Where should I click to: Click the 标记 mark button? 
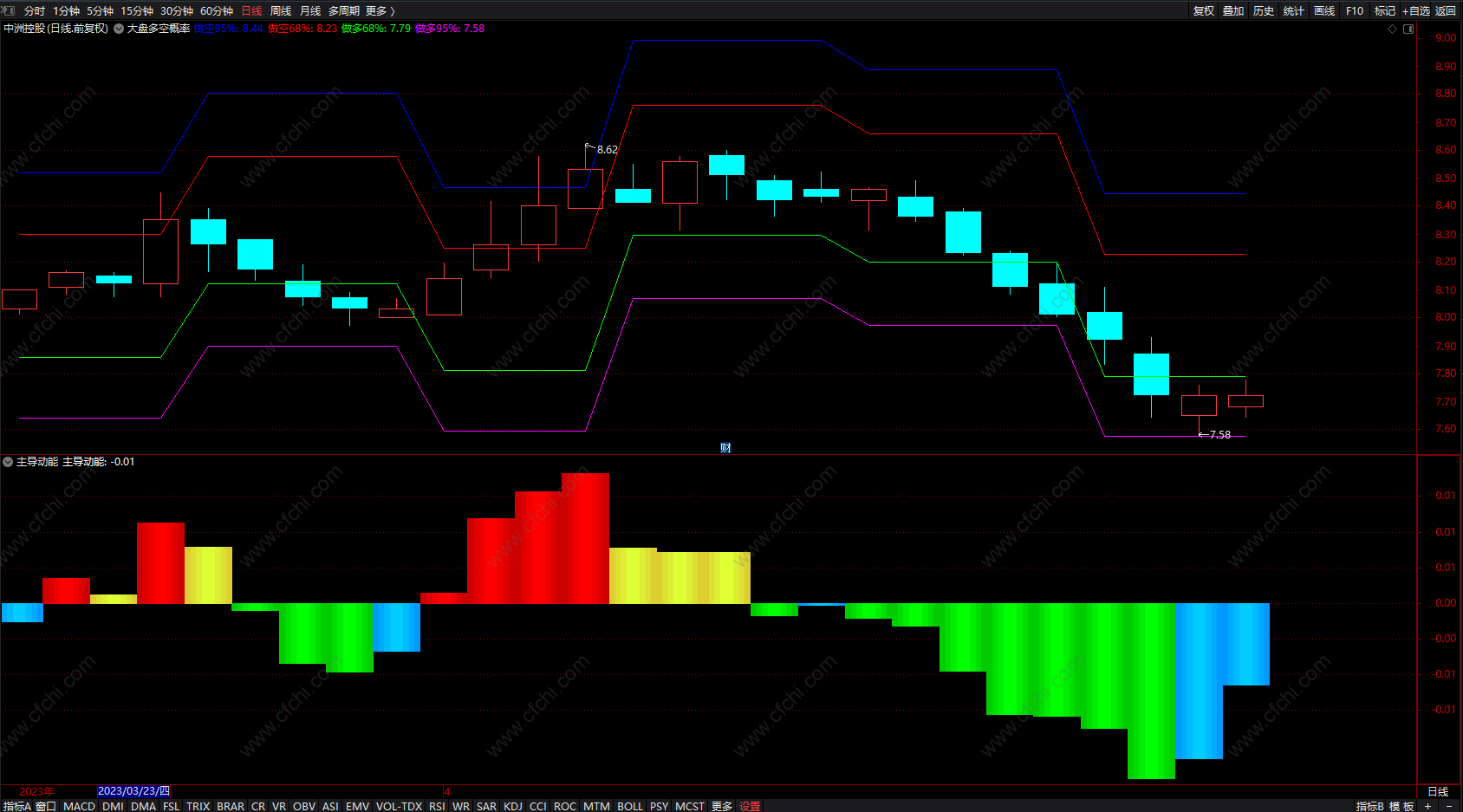point(1385,11)
